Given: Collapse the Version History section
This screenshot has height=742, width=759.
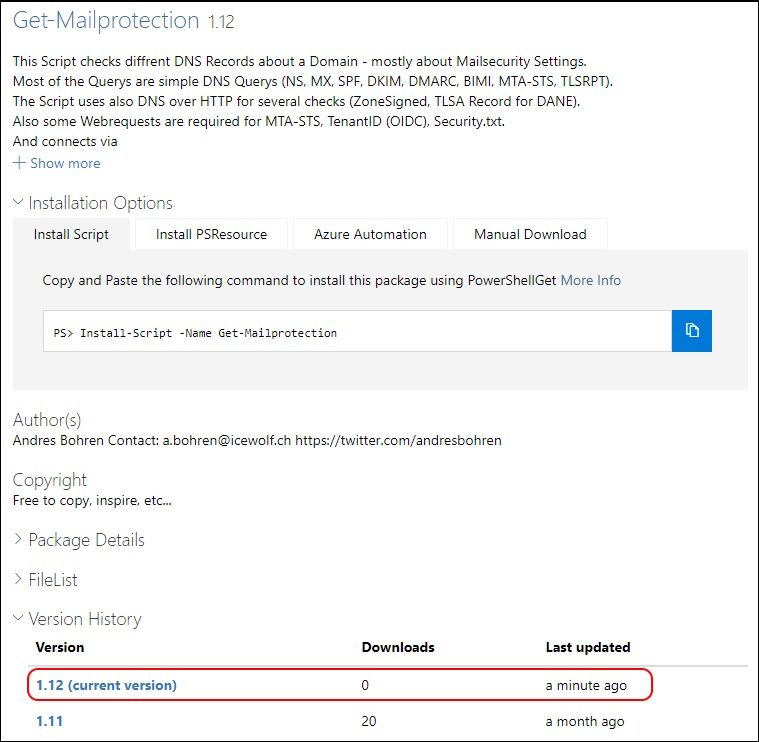Looking at the screenshot, I should coord(77,619).
